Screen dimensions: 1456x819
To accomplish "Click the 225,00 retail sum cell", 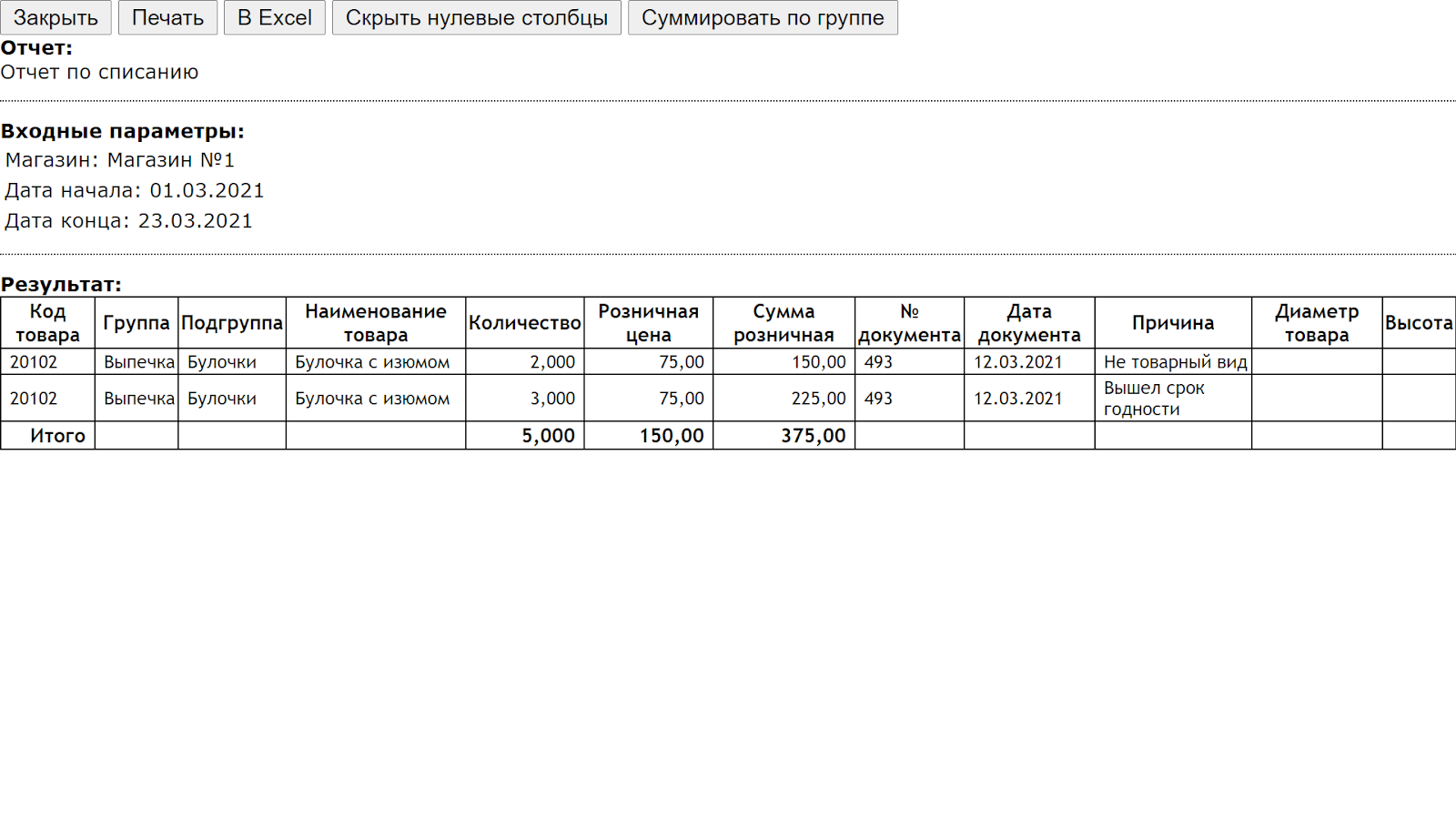I will pos(818,399).
